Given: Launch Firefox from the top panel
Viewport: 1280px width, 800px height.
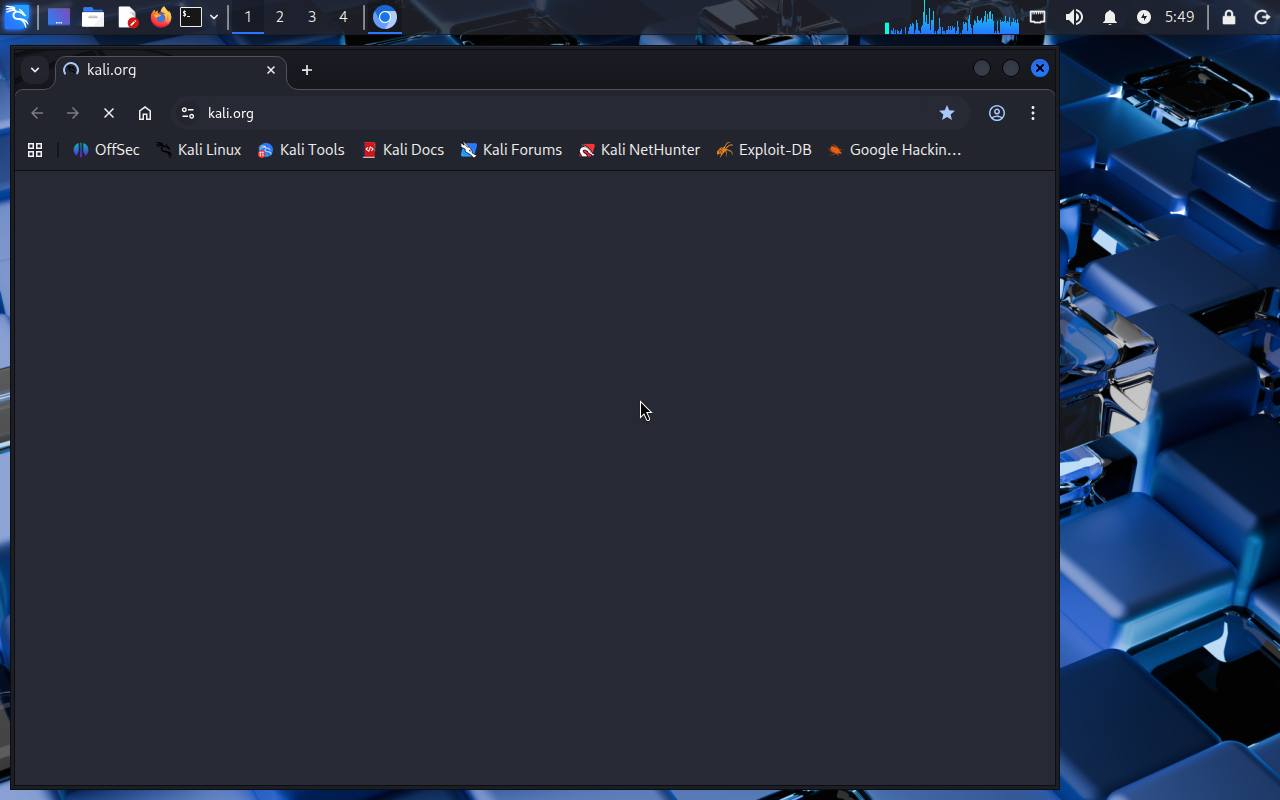Looking at the screenshot, I should 161,17.
